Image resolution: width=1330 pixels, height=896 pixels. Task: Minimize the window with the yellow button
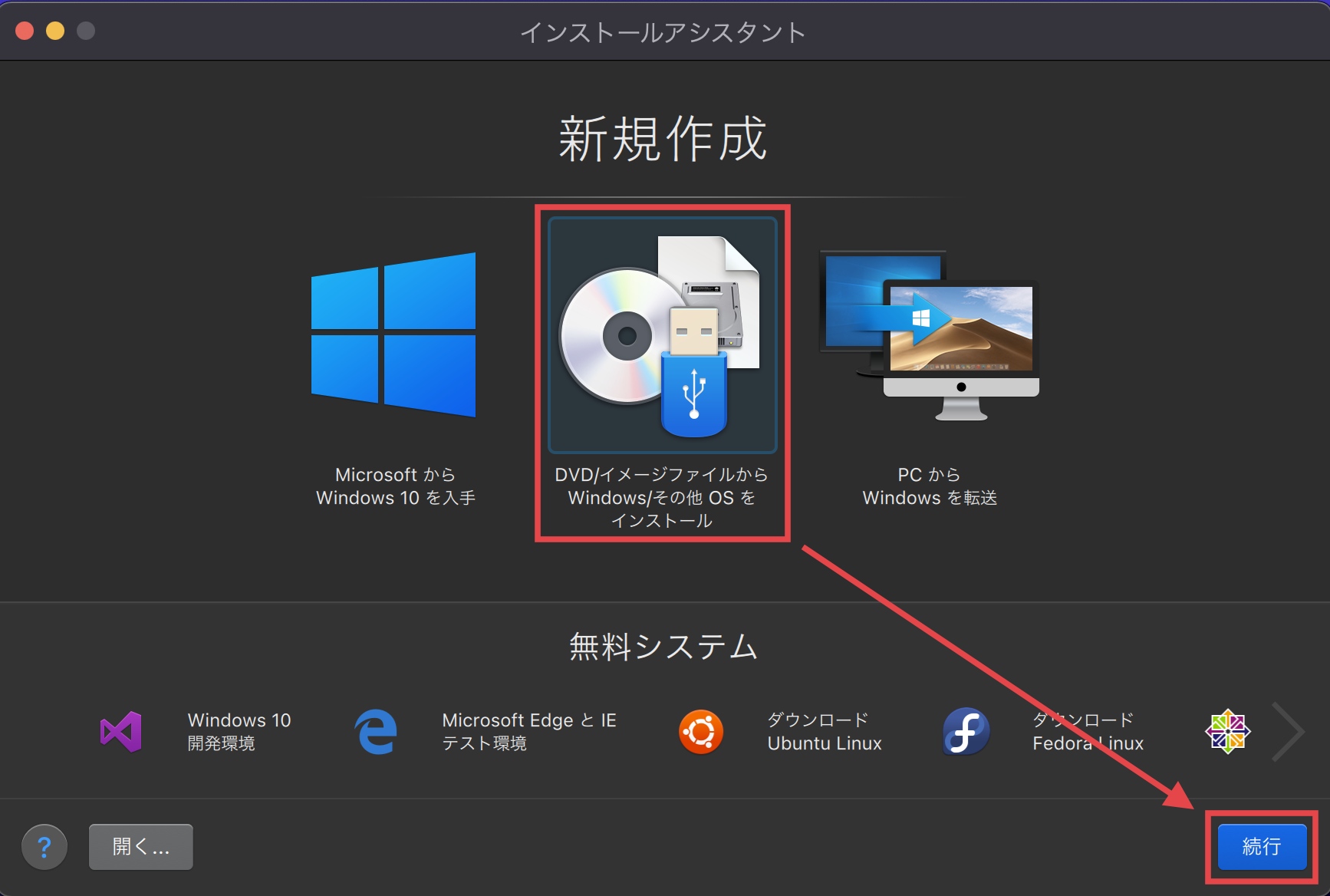coord(55,31)
